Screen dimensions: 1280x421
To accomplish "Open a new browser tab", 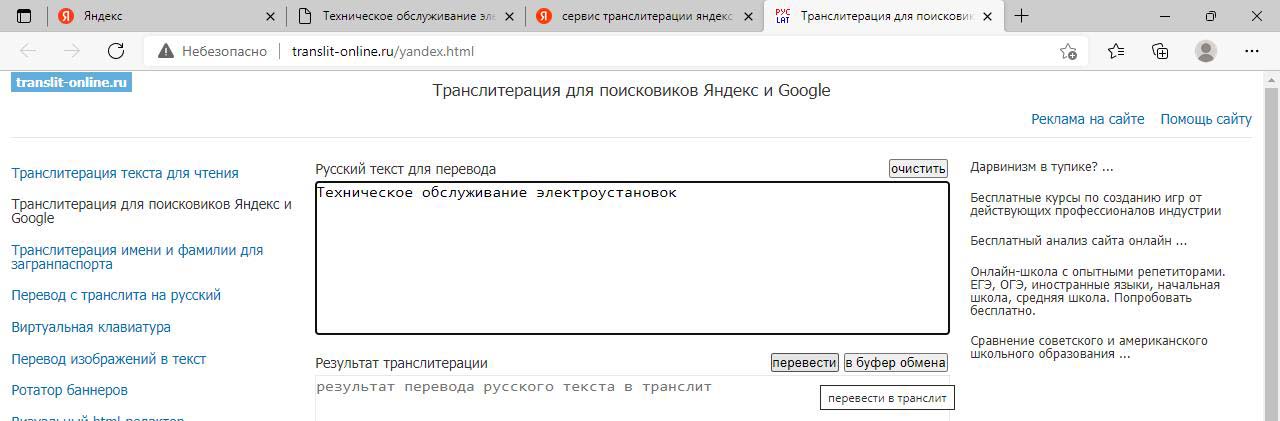I will [x=1021, y=16].
